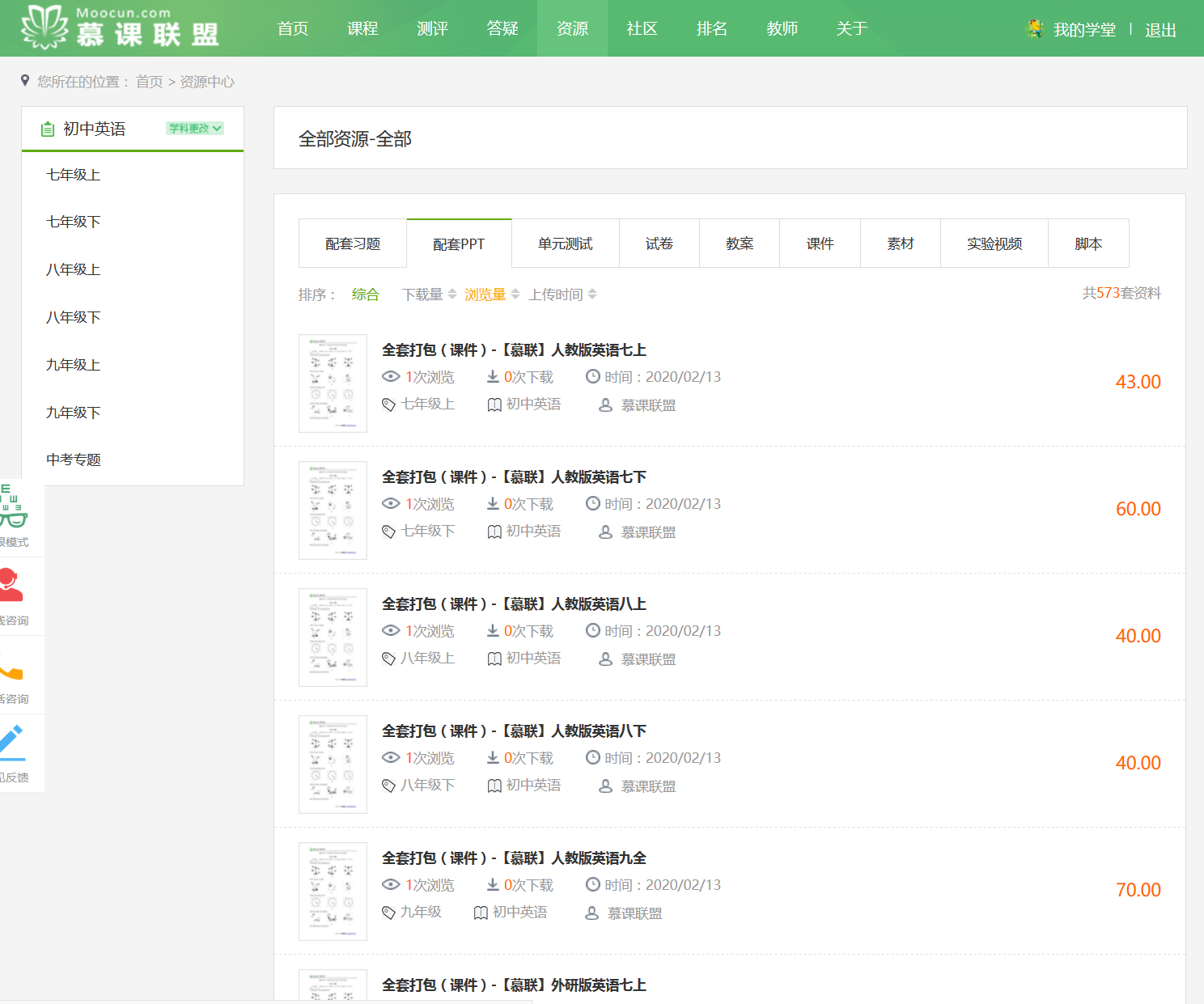Switch to 单元测试 tab
The height and width of the screenshot is (1004, 1204).
pos(566,244)
